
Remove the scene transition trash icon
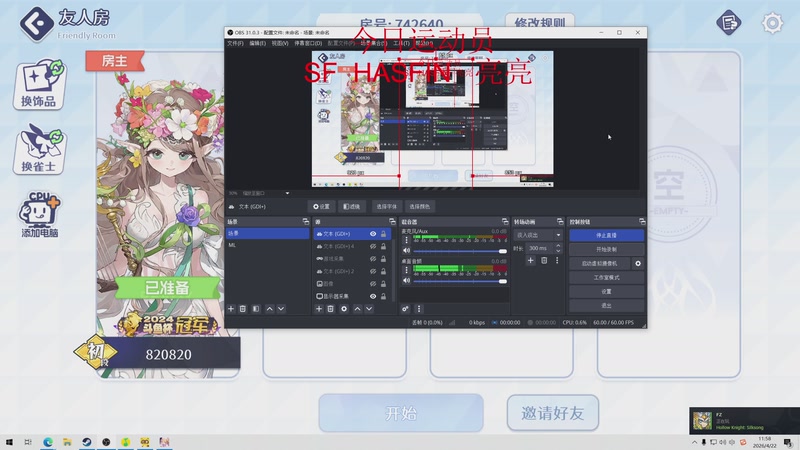544,260
